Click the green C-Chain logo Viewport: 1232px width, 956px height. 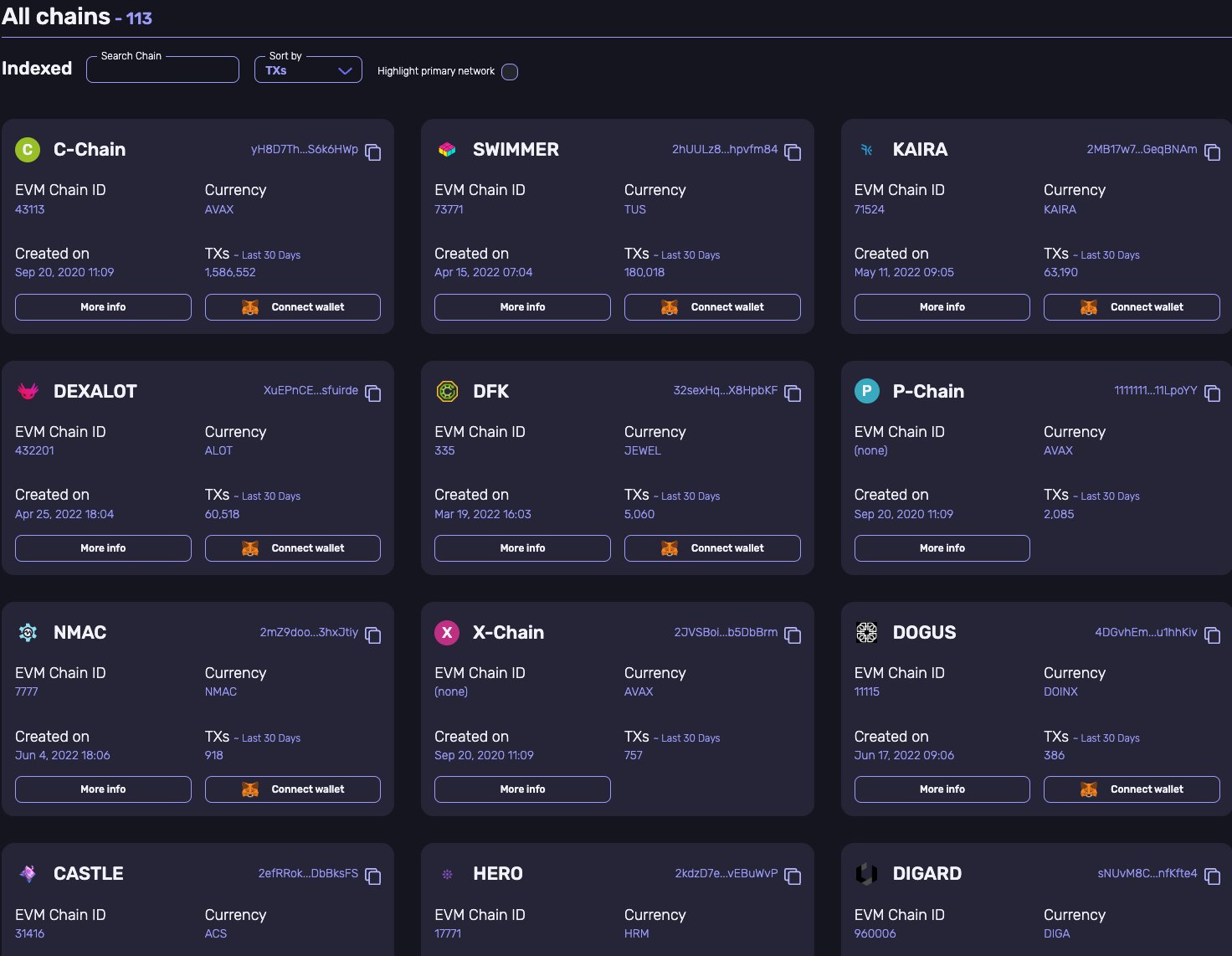pyautogui.click(x=28, y=150)
